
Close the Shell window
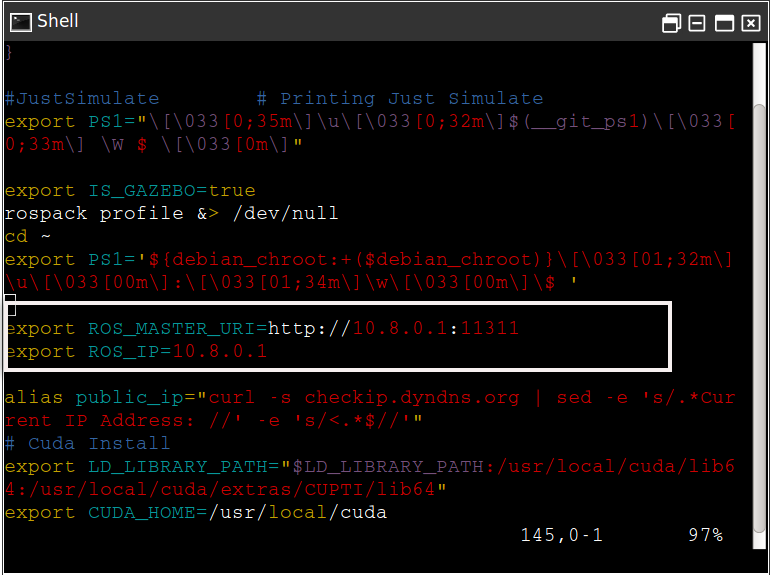click(751, 23)
